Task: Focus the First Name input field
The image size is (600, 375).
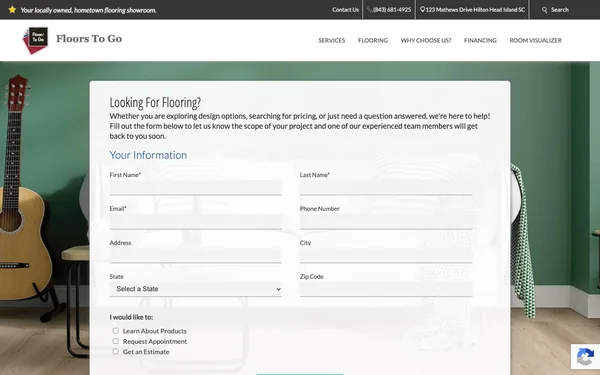Action: [x=196, y=188]
